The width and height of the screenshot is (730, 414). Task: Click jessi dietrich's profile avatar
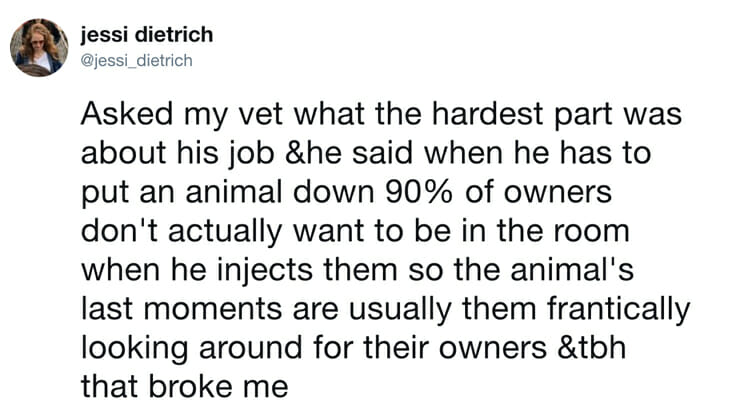click(x=39, y=48)
